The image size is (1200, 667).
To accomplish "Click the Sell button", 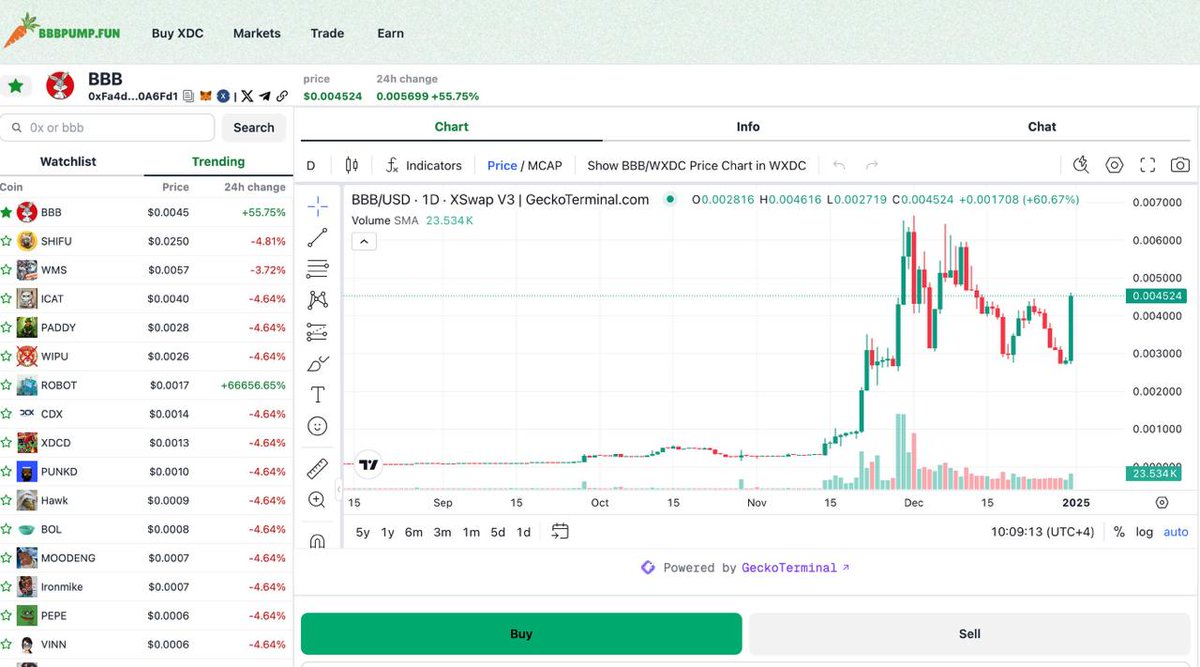I will click(970, 633).
